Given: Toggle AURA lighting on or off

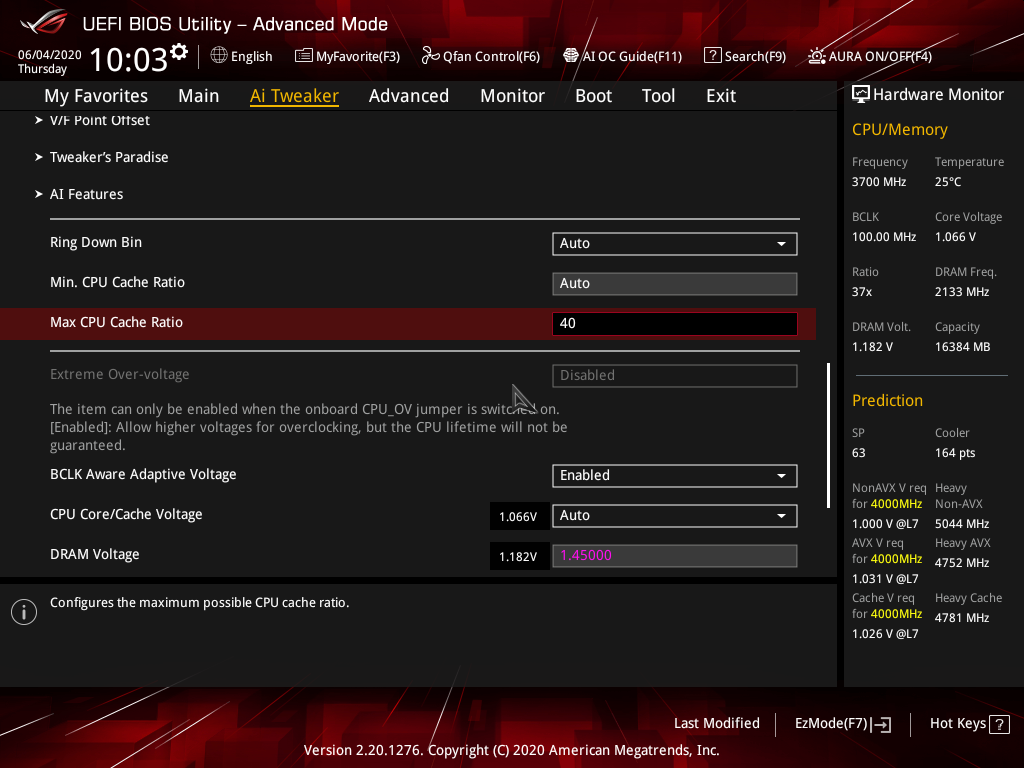Looking at the screenshot, I should (x=868, y=56).
